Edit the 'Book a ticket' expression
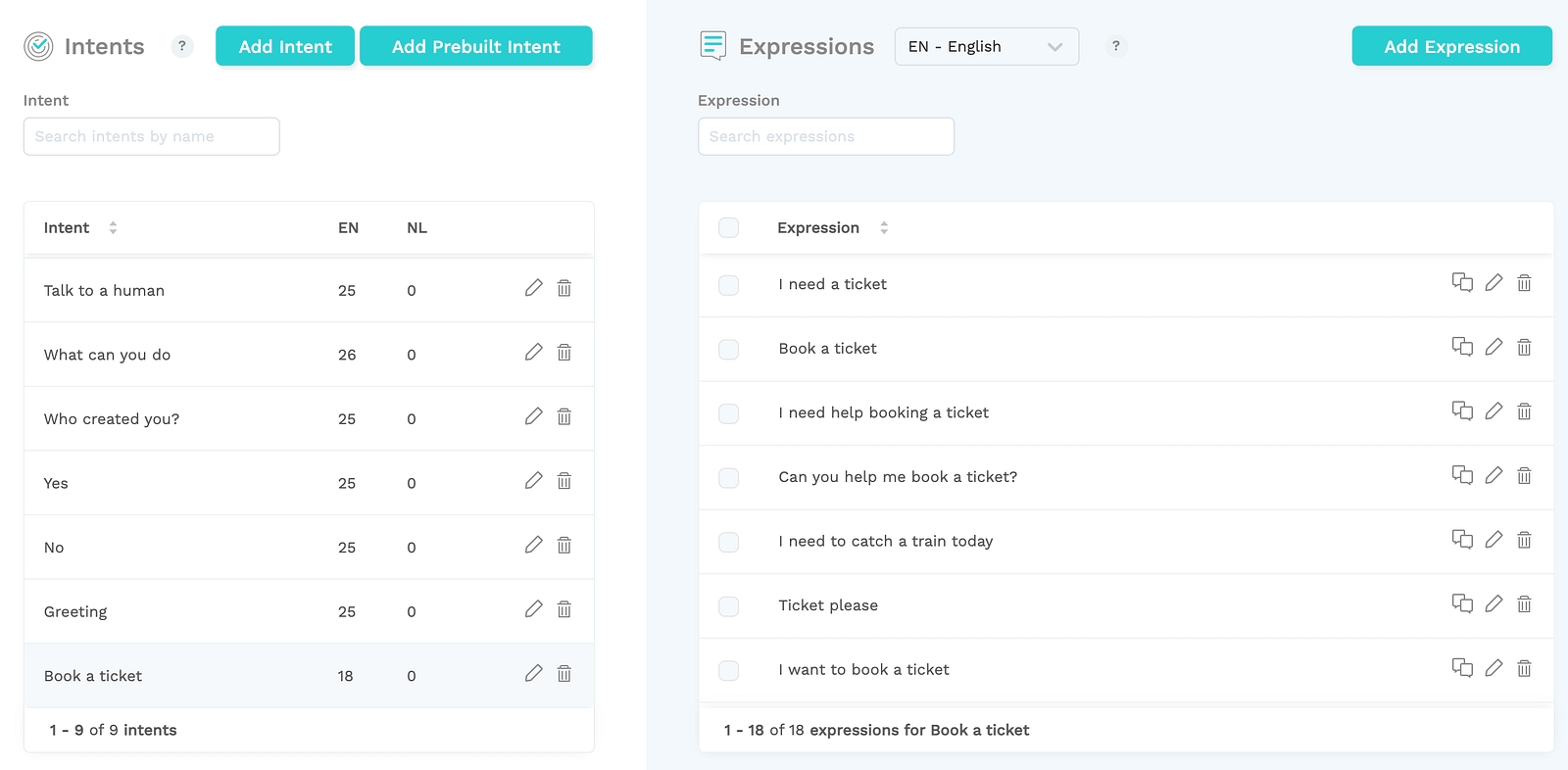This screenshot has height=770, width=1568. coord(1494,347)
